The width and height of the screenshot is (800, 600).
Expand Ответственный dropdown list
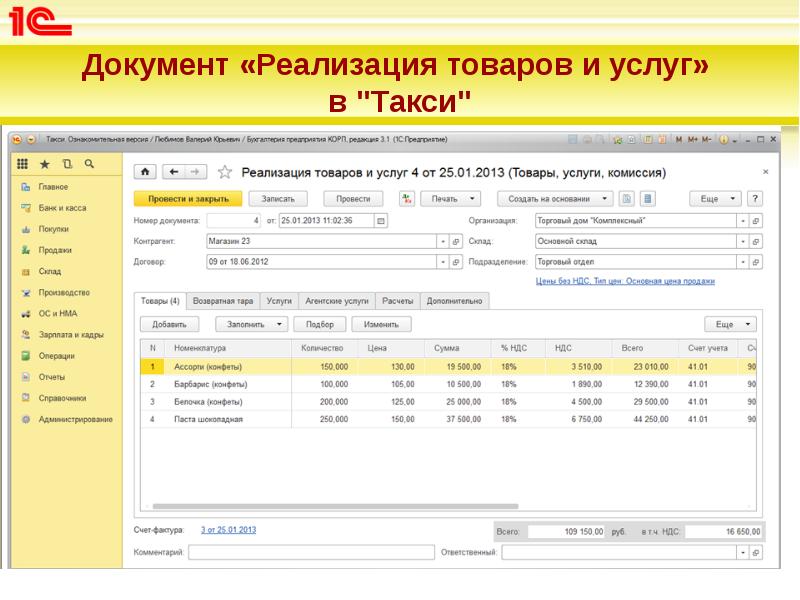pyautogui.click(x=743, y=553)
